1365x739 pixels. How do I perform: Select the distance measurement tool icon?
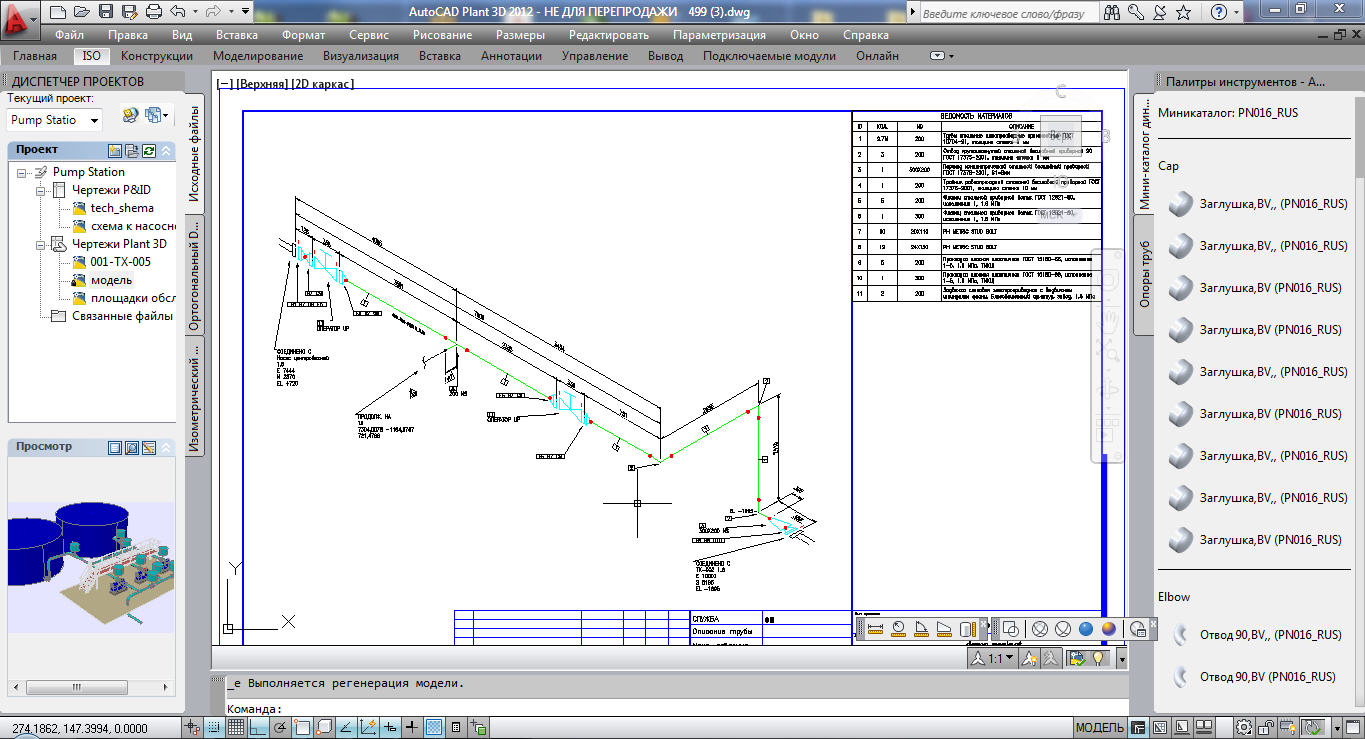pyautogui.click(x=876, y=630)
